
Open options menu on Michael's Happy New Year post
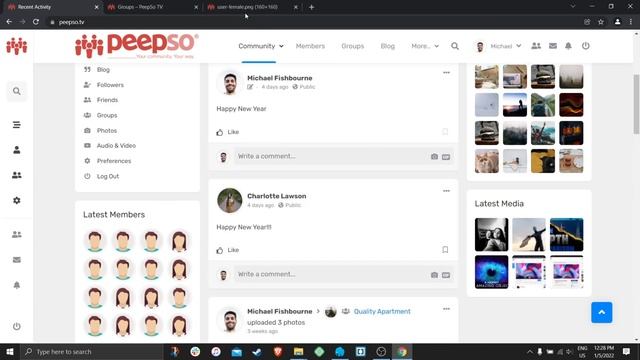(x=446, y=73)
